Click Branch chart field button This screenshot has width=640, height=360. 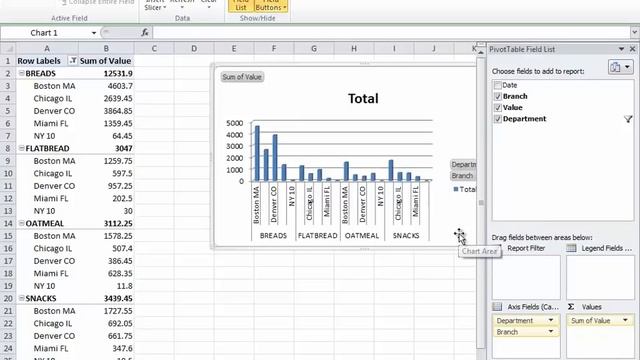[x=462, y=176]
